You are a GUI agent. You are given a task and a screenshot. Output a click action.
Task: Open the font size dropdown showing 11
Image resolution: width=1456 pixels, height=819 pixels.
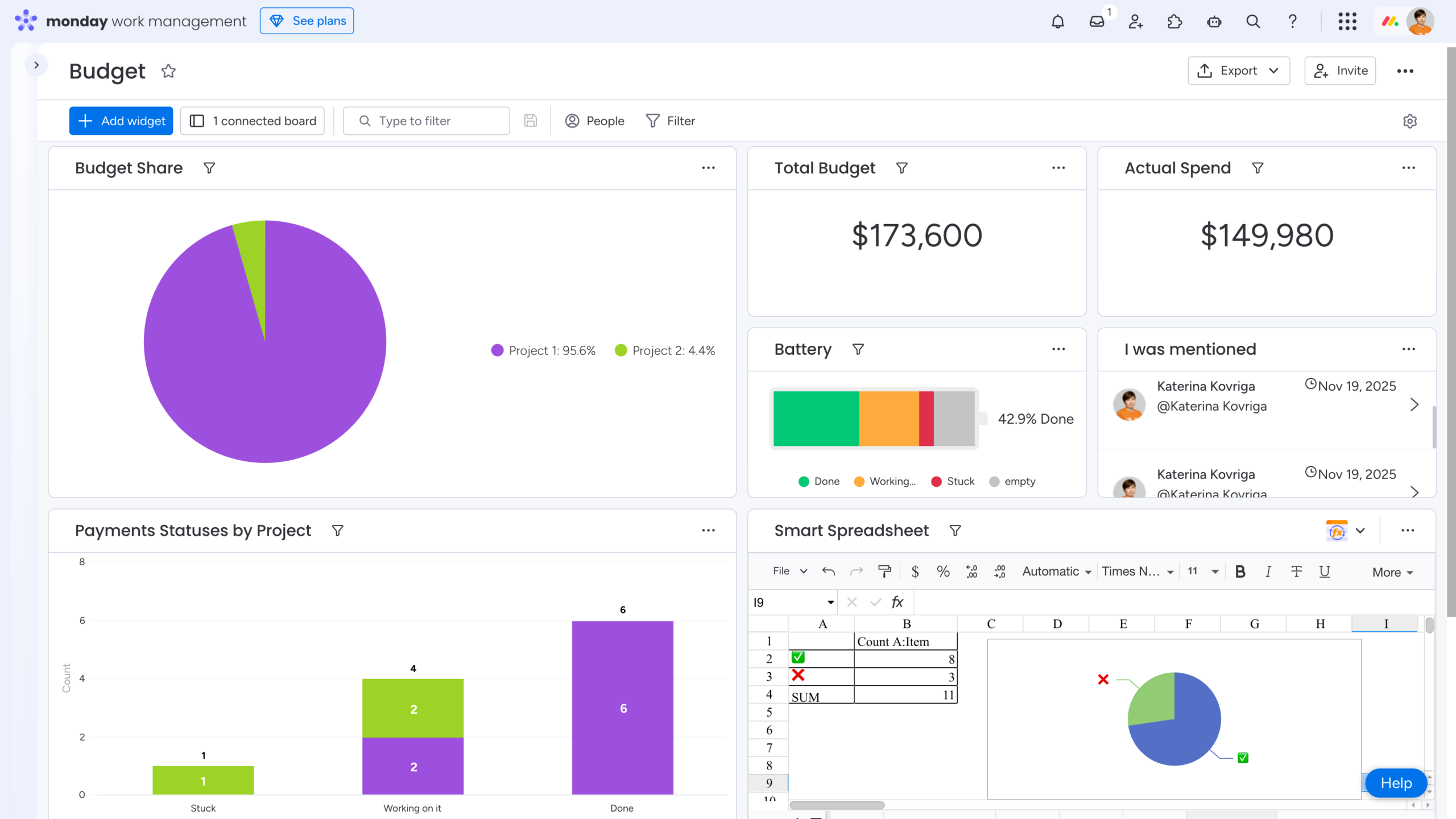pos(1201,572)
